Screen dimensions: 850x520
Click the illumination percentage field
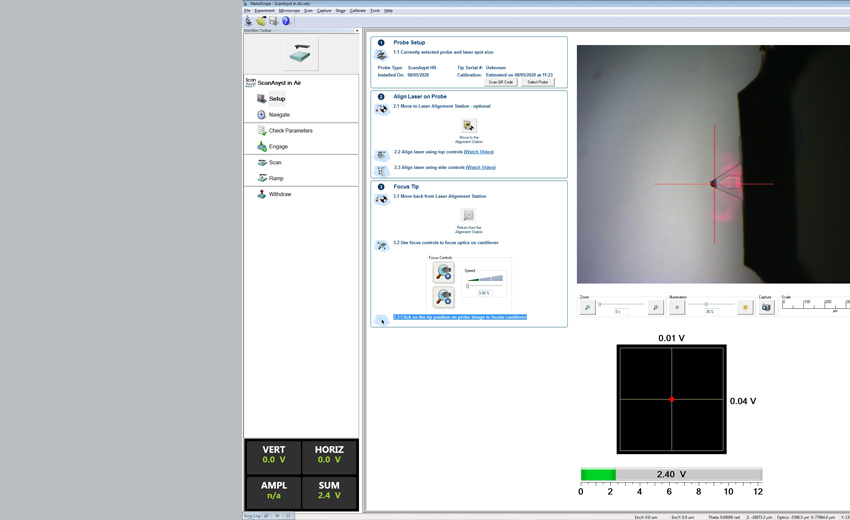click(709, 312)
